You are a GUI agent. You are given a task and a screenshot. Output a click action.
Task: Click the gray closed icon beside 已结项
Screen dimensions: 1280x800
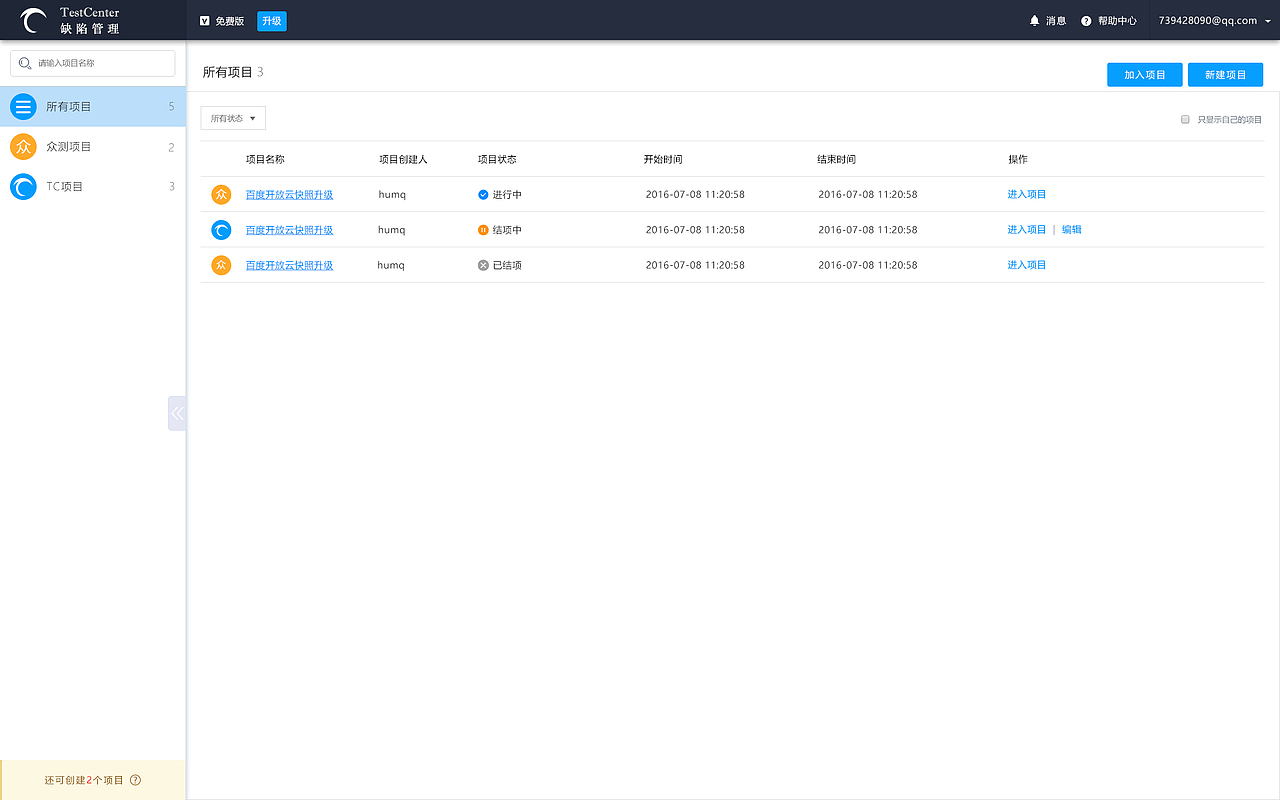[484, 265]
